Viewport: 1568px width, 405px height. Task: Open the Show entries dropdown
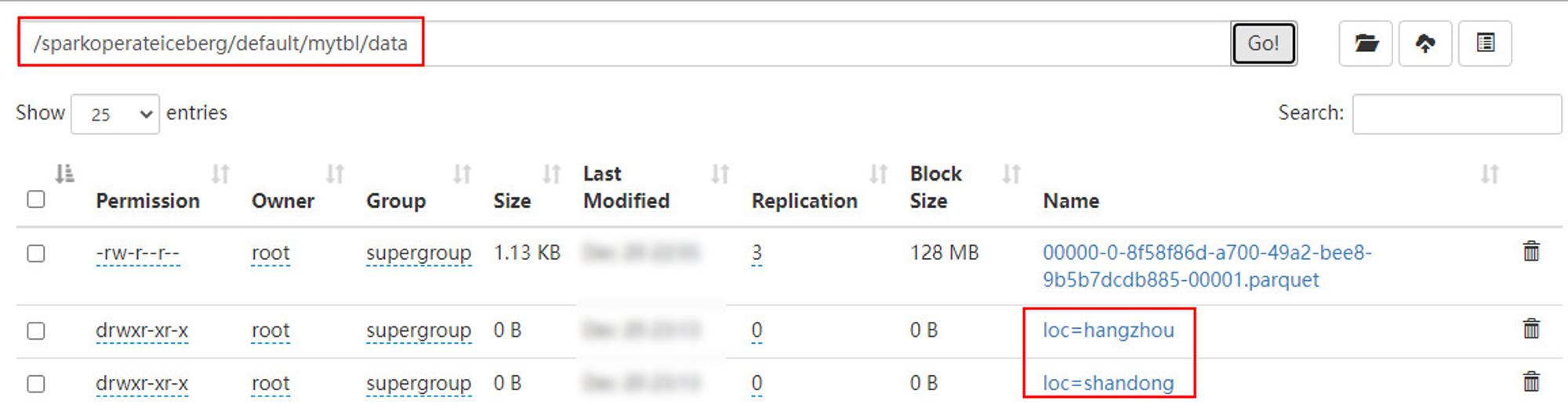click(115, 114)
